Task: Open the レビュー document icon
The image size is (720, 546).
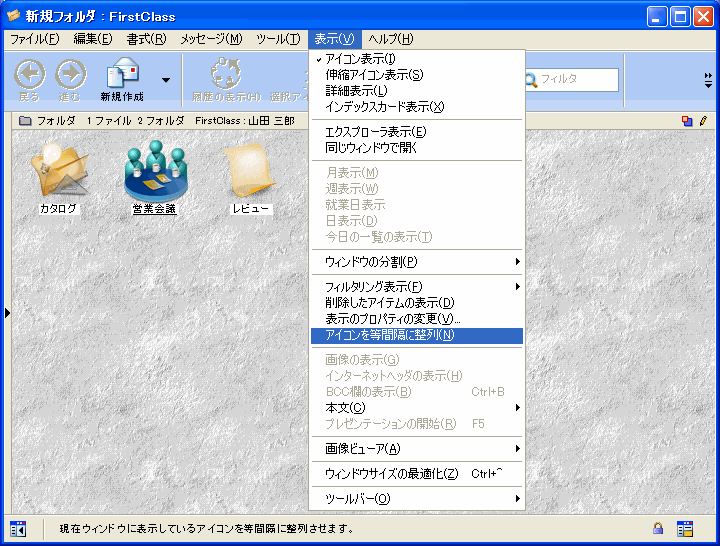Action: [251, 171]
